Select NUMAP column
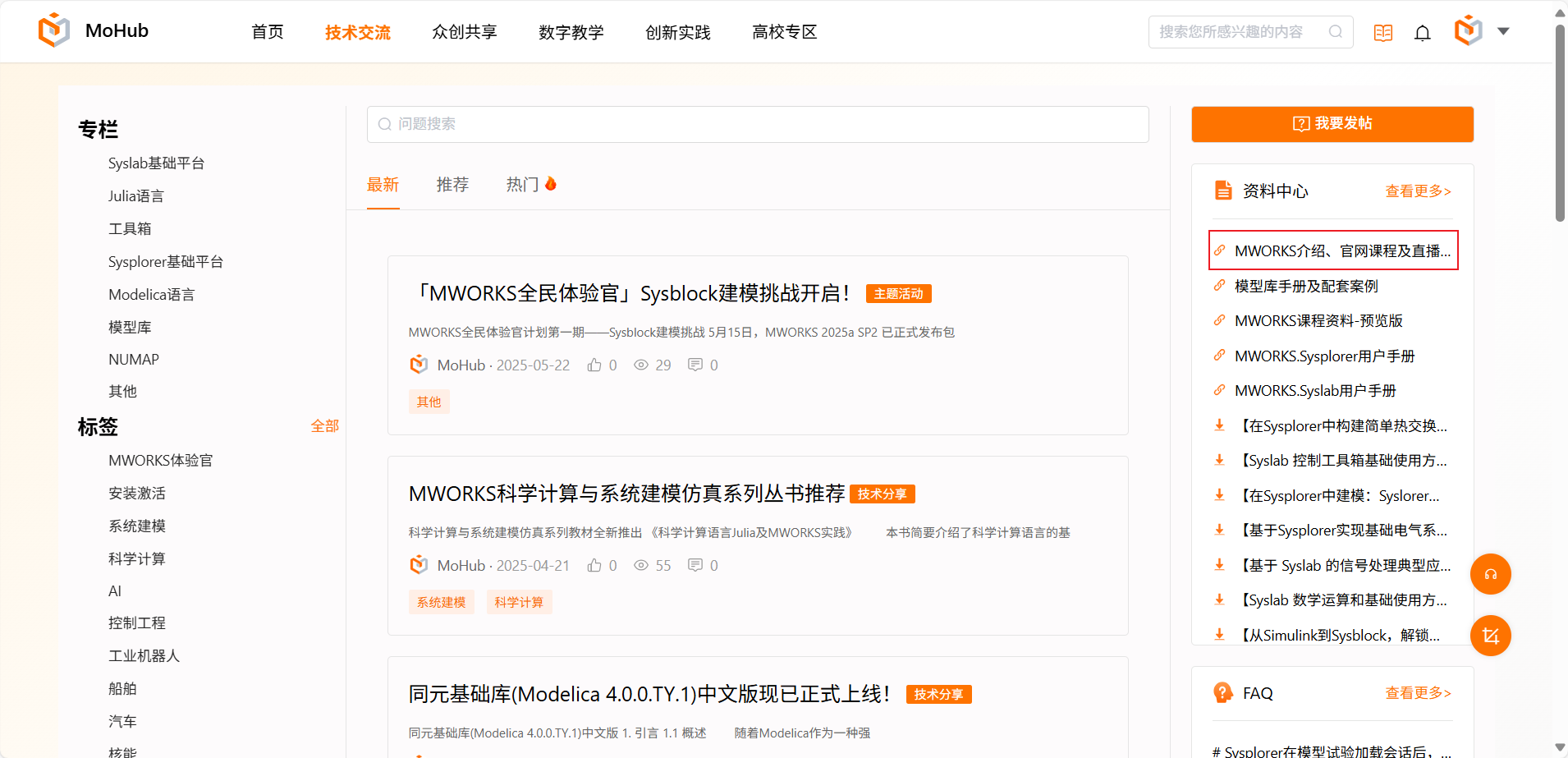1568x758 pixels. click(x=134, y=360)
